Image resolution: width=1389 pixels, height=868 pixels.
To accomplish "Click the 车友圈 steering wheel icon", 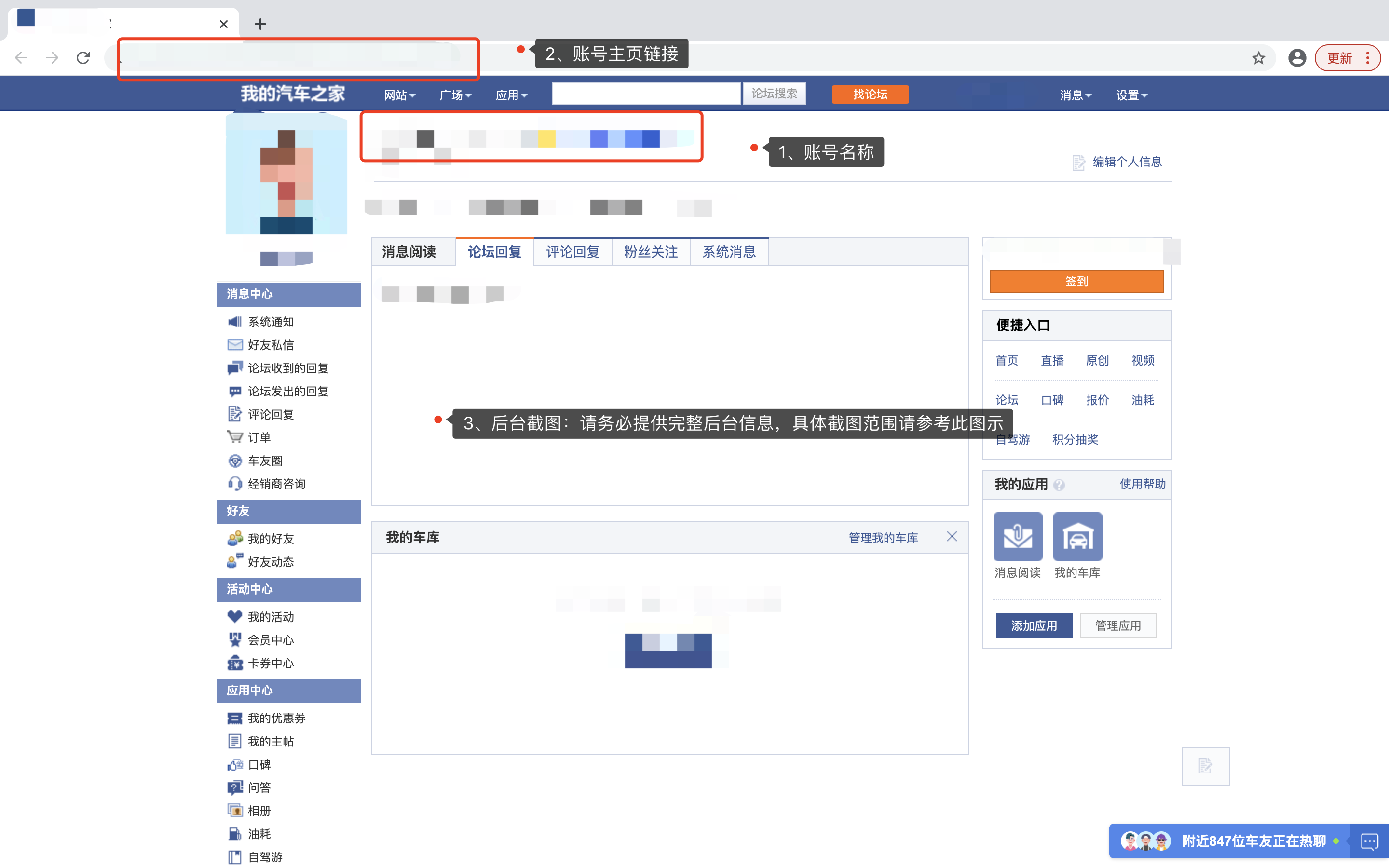I will (x=235, y=461).
